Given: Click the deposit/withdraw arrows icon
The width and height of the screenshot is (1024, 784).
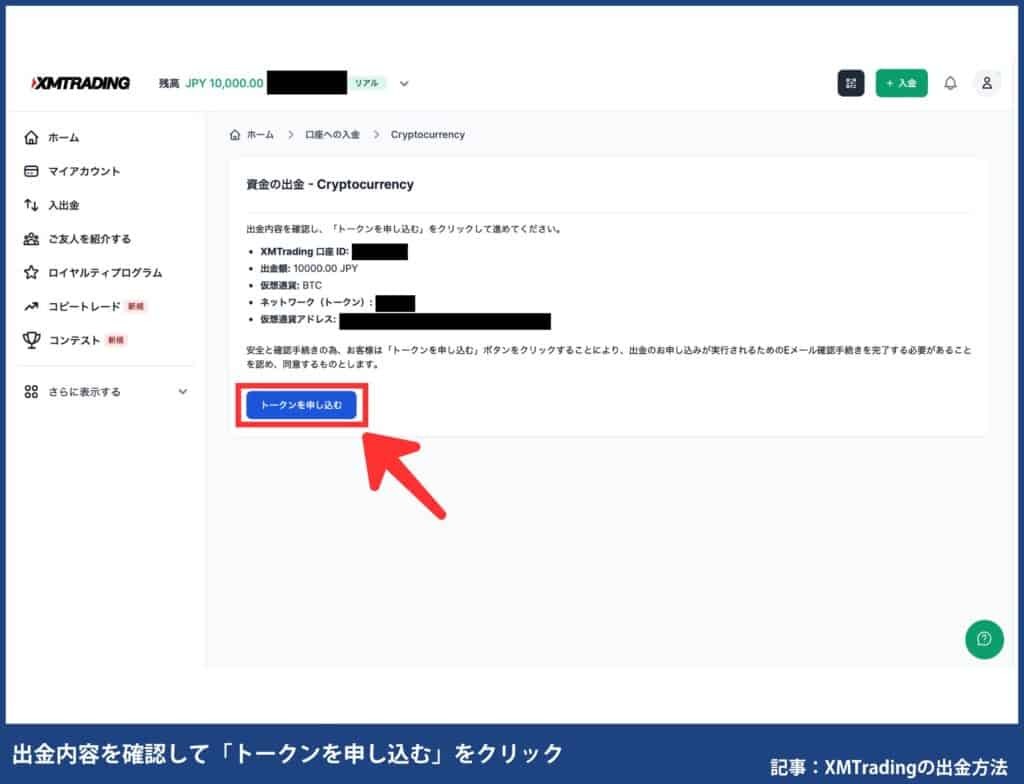Looking at the screenshot, I should click(x=31, y=205).
